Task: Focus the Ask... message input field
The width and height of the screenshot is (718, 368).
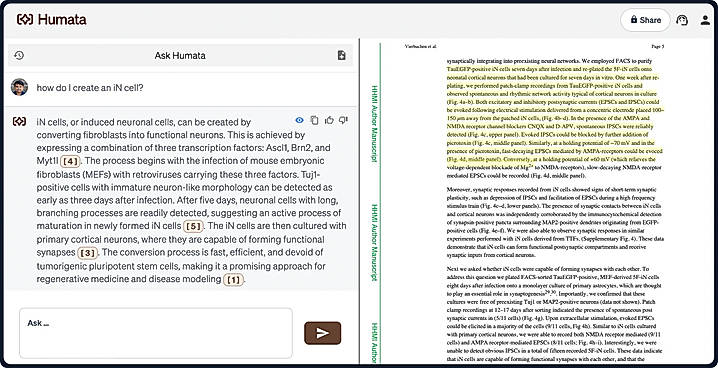Action: pos(156,333)
